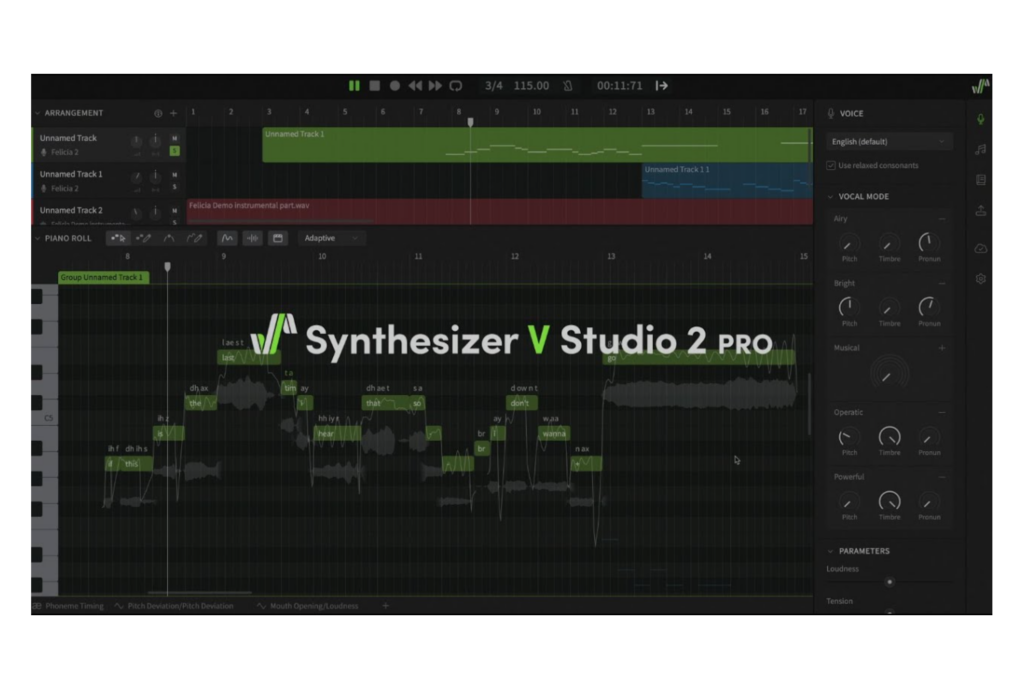Add a parameter panel with bottom plus

pyautogui.click(x=385, y=606)
